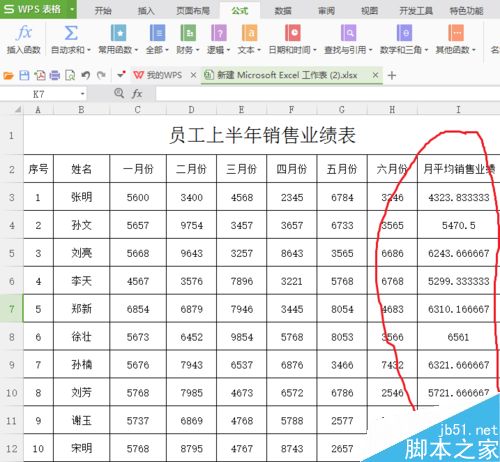The width and height of the screenshot is (500, 462).
Task: Click the zoom magnifier icon beside formula bar
Action: pyautogui.click(x=119, y=93)
